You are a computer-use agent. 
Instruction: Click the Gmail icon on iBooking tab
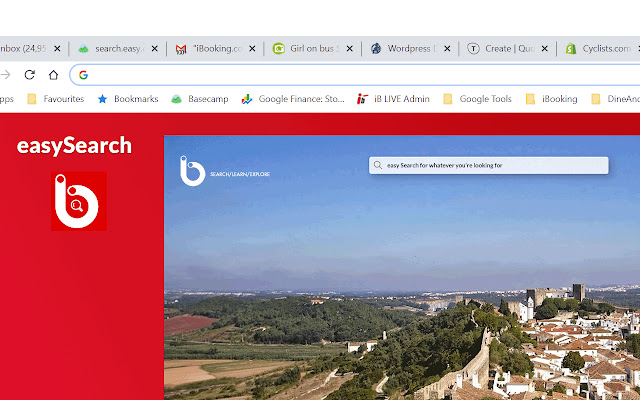click(x=181, y=49)
